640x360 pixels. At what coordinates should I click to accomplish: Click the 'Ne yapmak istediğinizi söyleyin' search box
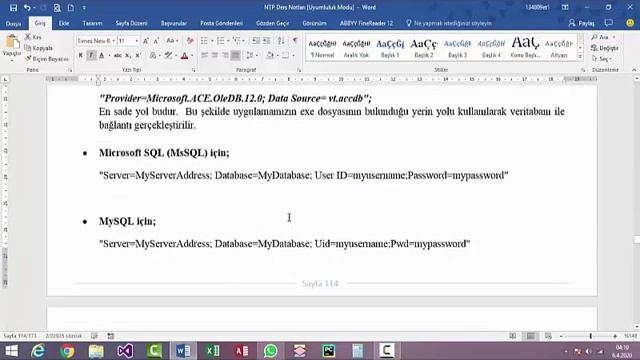click(449, 24)
